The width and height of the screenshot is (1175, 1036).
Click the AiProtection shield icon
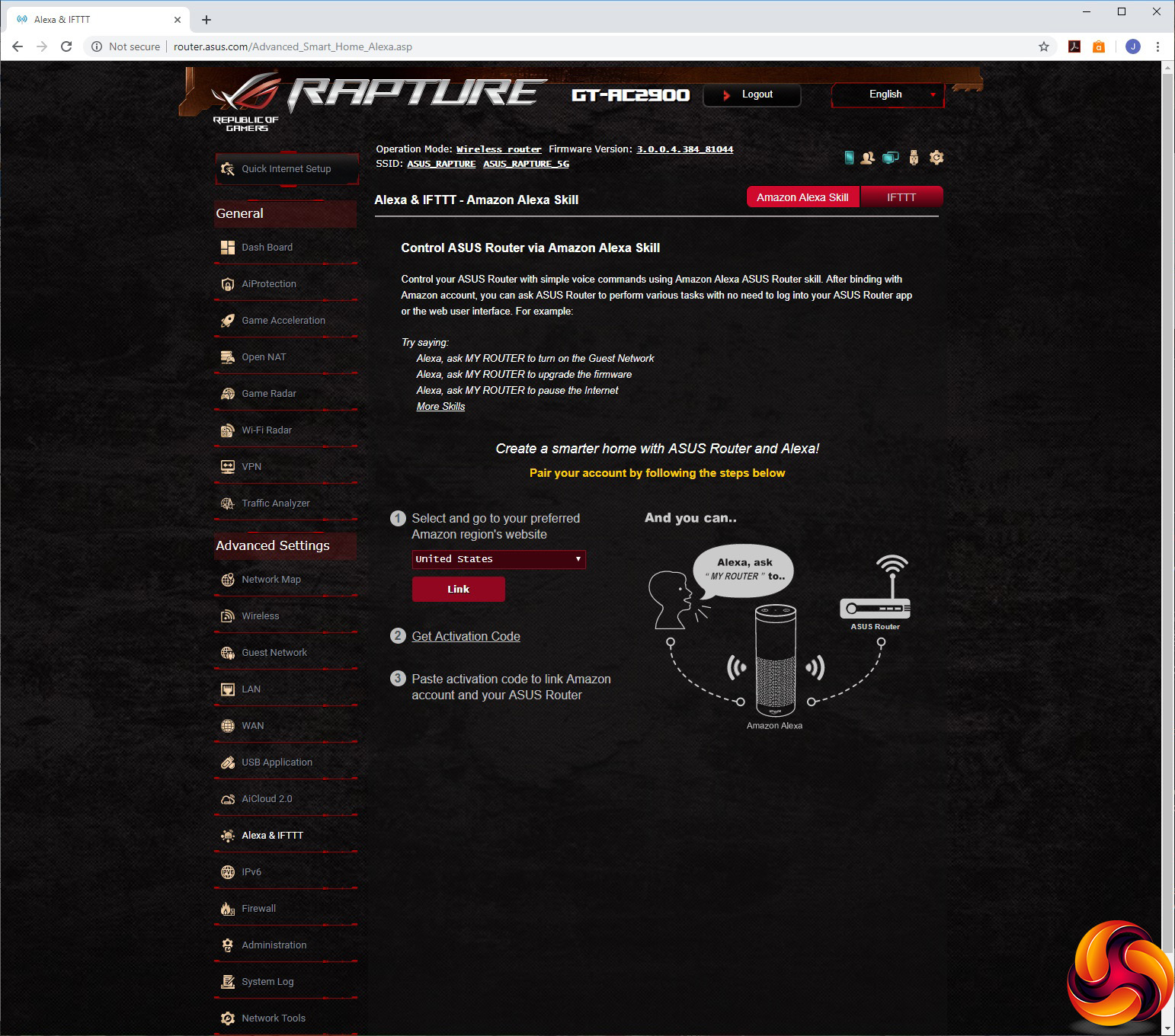pos(227,284)
